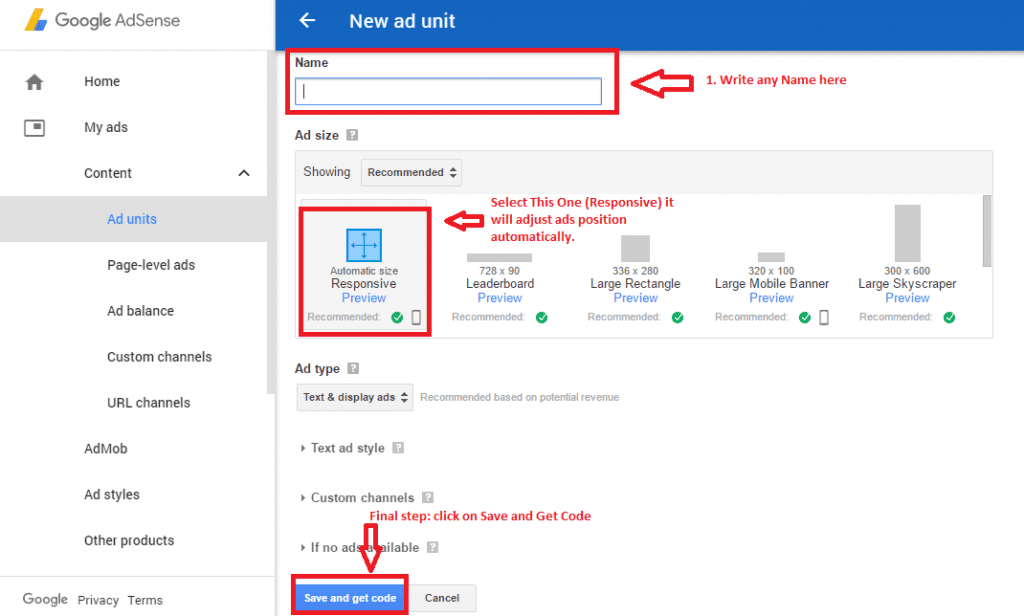Click the green checkmark under Large Skyscraper
Image resolution: width=1024 pixels, height=616 pixels.
click(949, 317)
